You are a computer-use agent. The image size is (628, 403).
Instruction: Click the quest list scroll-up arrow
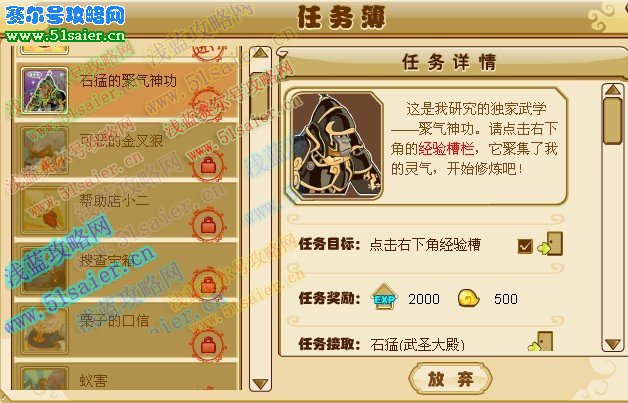260,52
